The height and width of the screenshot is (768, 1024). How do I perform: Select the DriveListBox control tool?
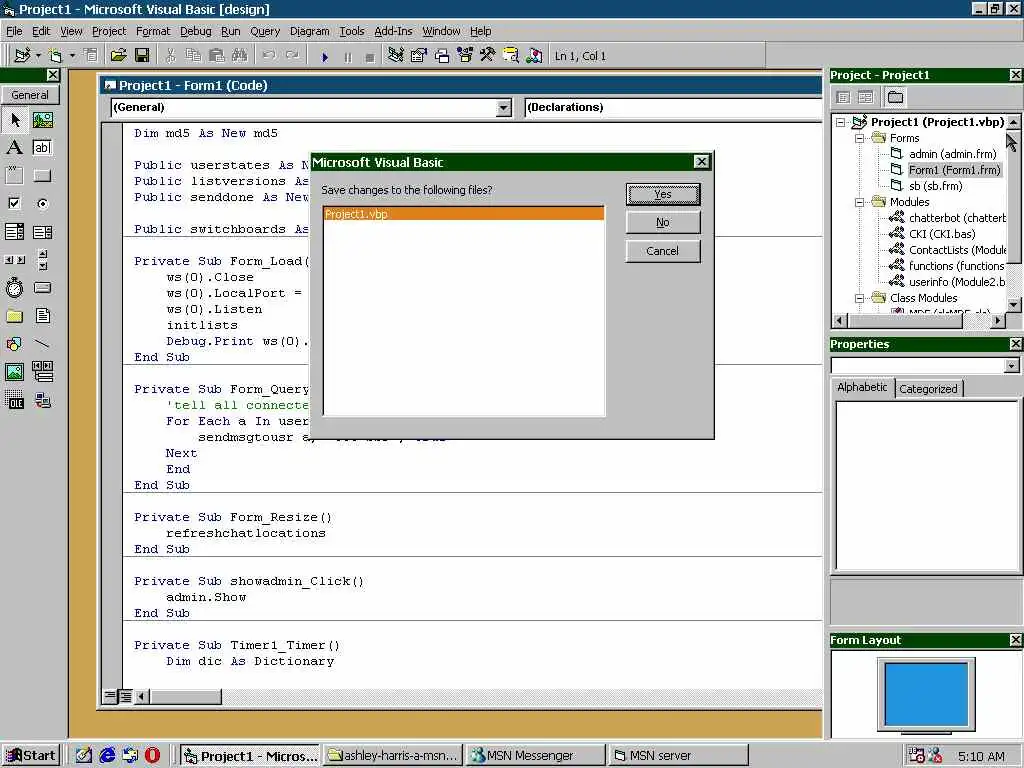[x=42, y=287]
